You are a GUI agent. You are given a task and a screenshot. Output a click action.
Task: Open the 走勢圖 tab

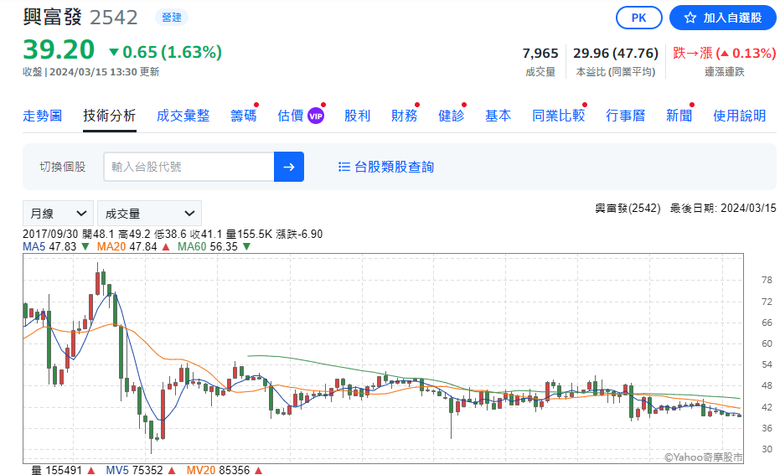[x=42, y=116]
